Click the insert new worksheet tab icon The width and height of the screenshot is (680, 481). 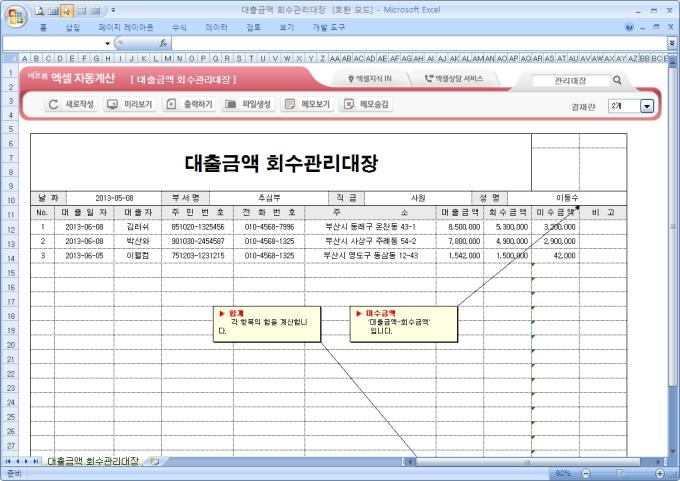[154, 461]
